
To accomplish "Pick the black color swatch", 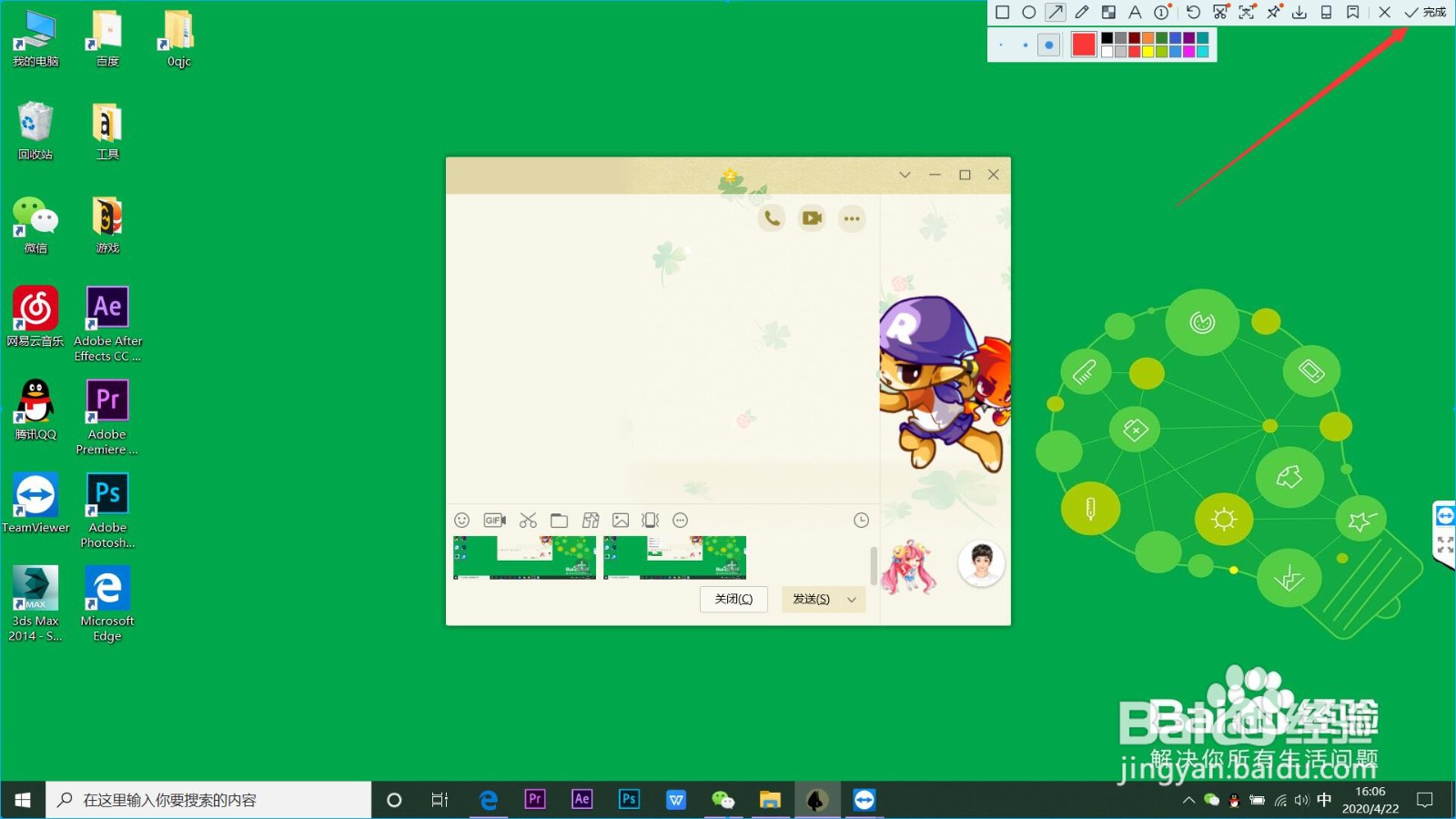I will pos(1107,38).
